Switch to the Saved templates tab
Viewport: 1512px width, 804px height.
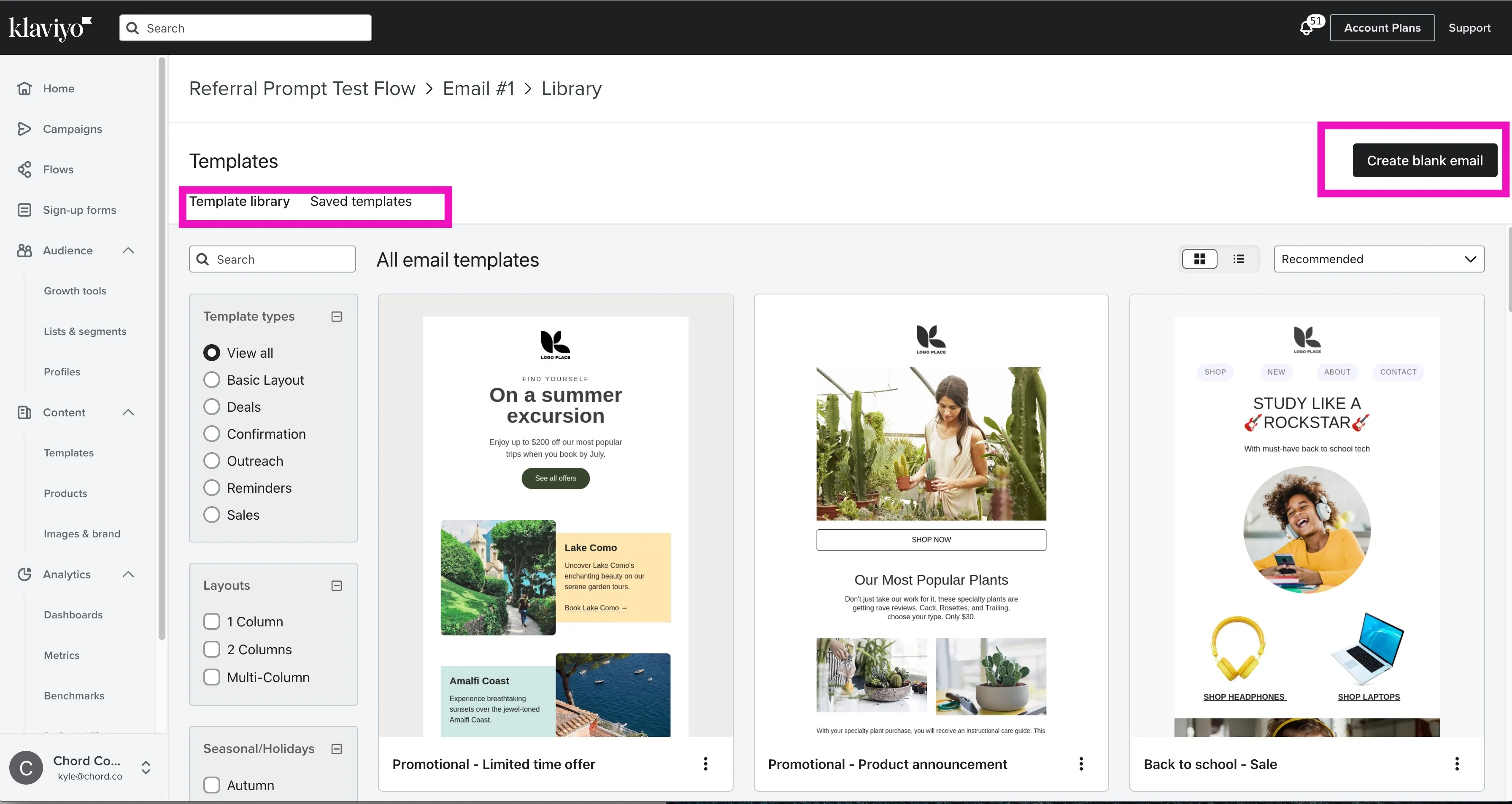tap(361, 201)
